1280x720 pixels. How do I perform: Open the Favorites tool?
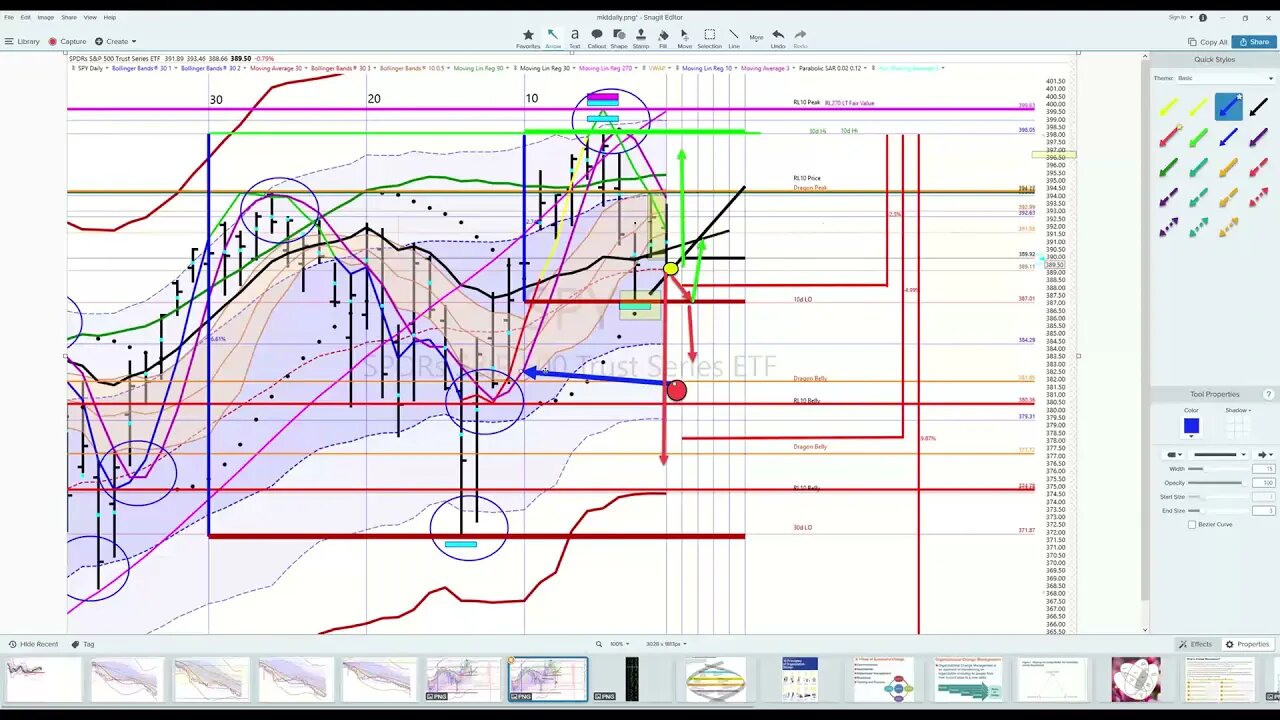(x=528, y=39)
